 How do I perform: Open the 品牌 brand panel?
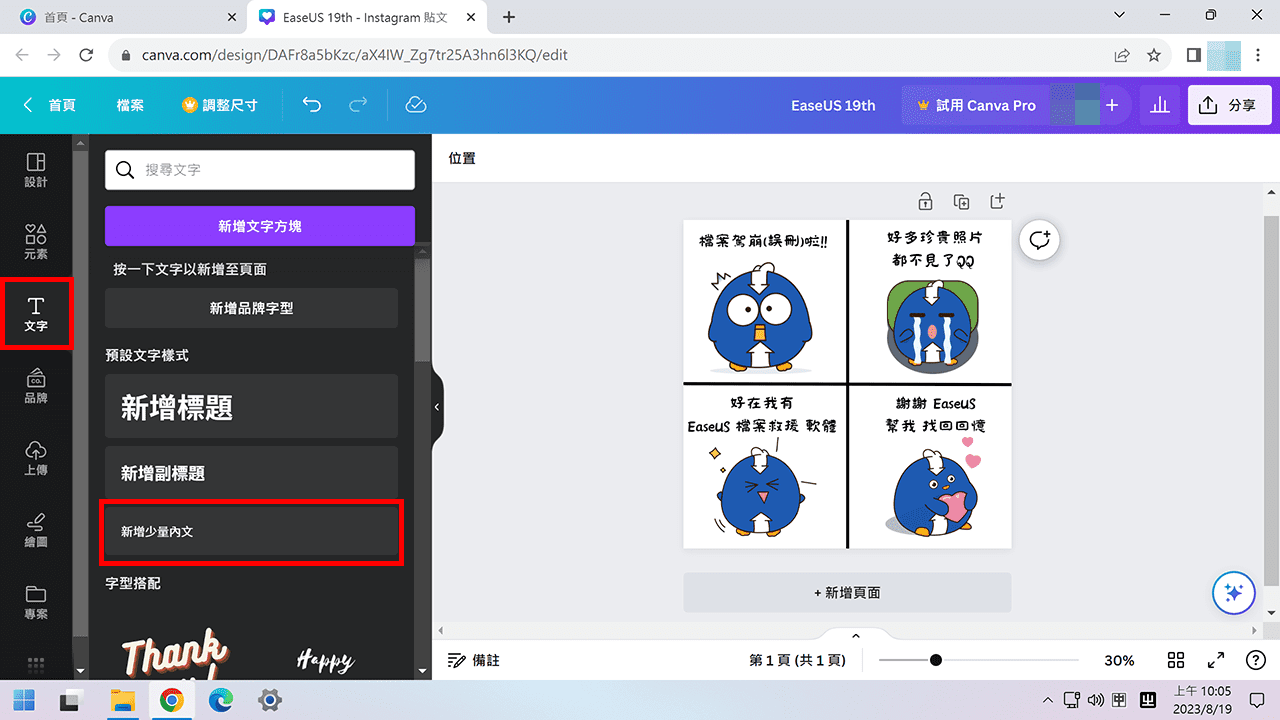35,386
